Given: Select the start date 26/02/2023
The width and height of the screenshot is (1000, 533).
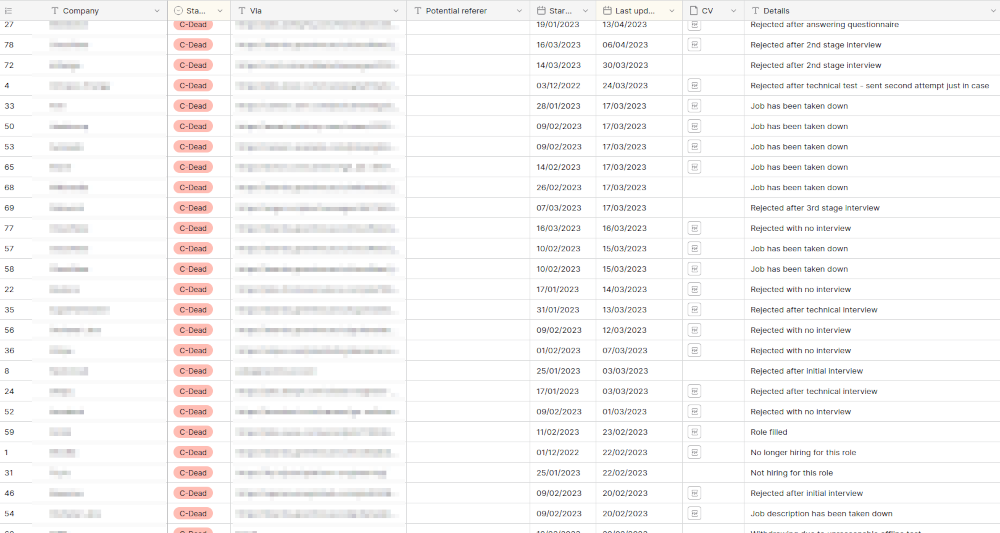Looking at the screenshot, I should pos(558,187).
